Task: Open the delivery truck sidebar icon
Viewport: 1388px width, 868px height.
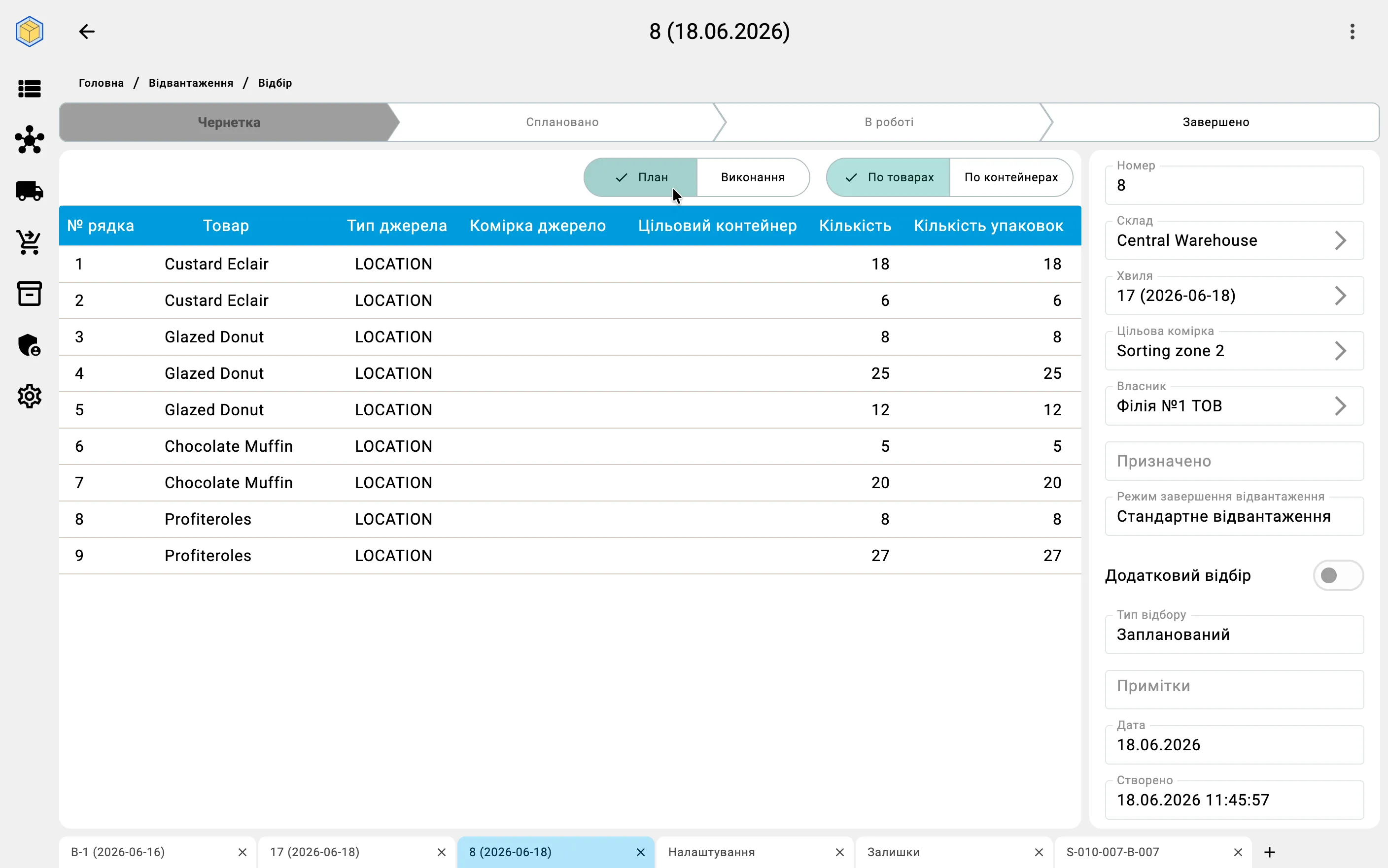Action: [x=29, y=191]
